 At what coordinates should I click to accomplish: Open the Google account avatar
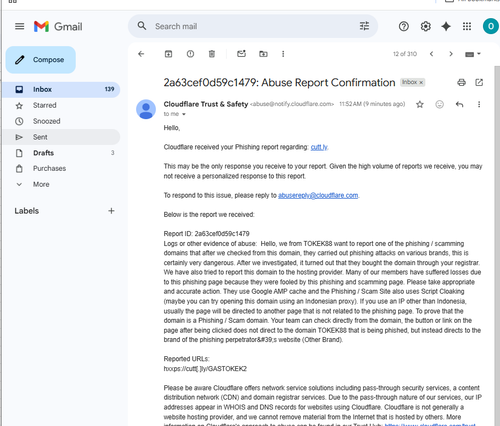[x=491, y=26]
